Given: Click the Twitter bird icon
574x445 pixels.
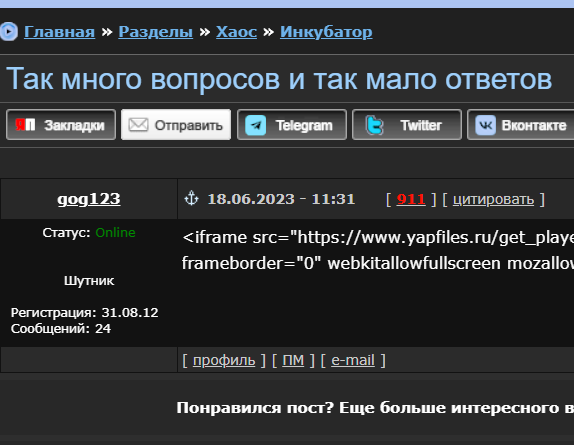Looking at the screenshot, I should coord(374,125).
